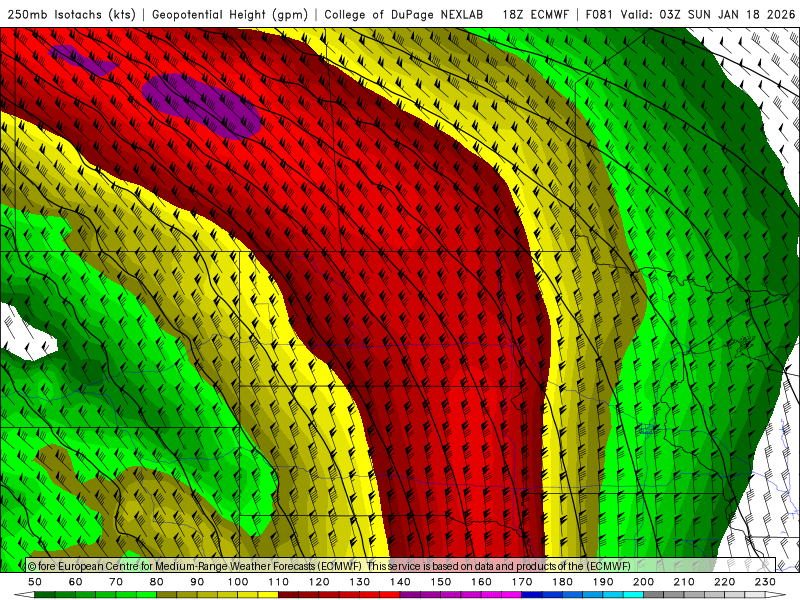Click the 210 label on color scale
The width and height of the screenshot is (800, 600).
pos(684,582)
